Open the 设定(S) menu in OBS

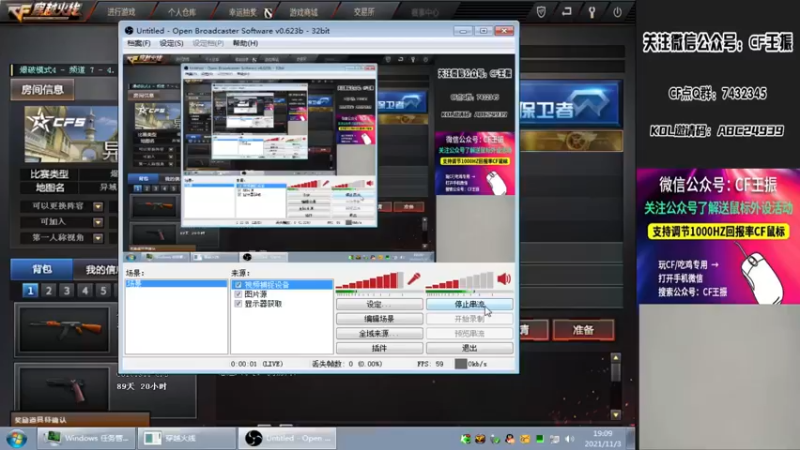tap(171, 43)
